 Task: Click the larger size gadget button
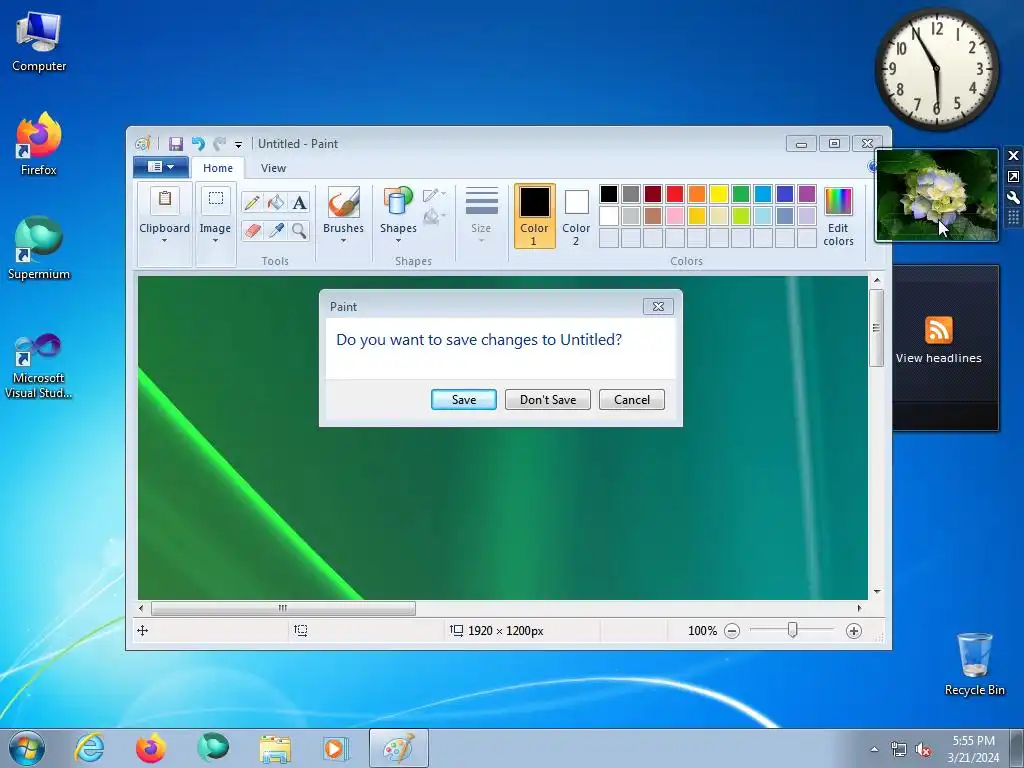[1013, 176]
